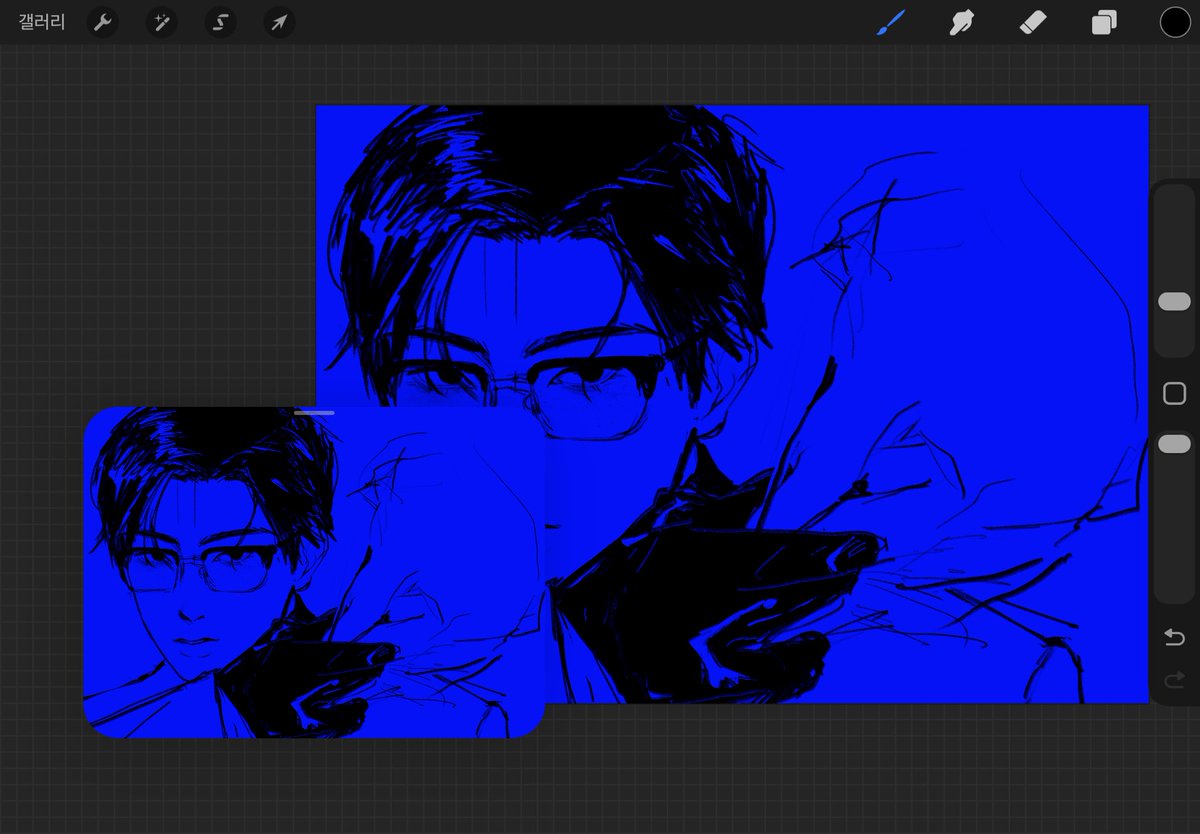
Task: Click the brush size slider handle
Action: 1174,302
